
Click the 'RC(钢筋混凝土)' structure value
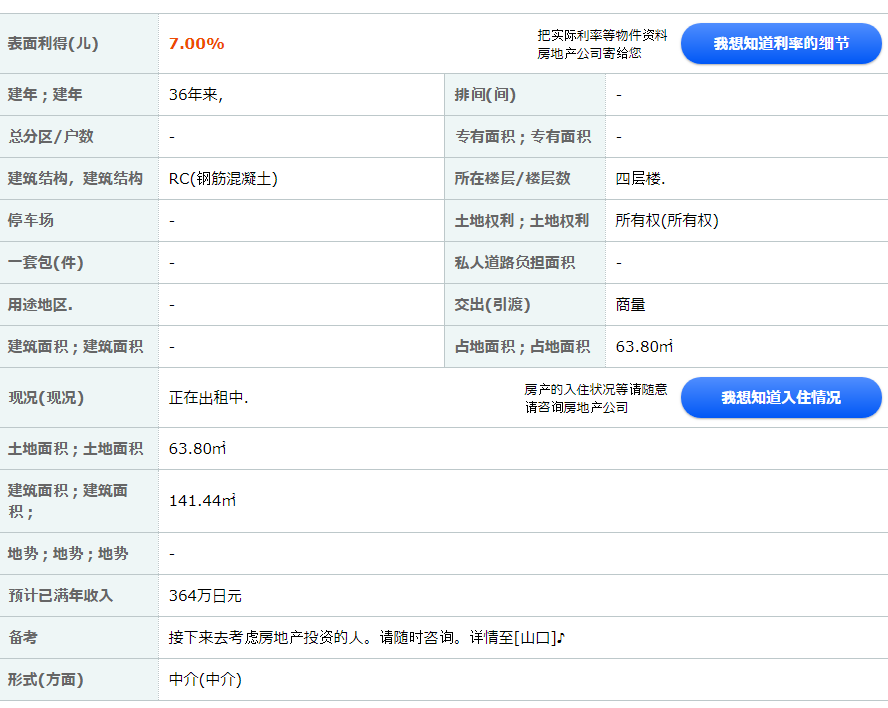(x=223, y=179)
